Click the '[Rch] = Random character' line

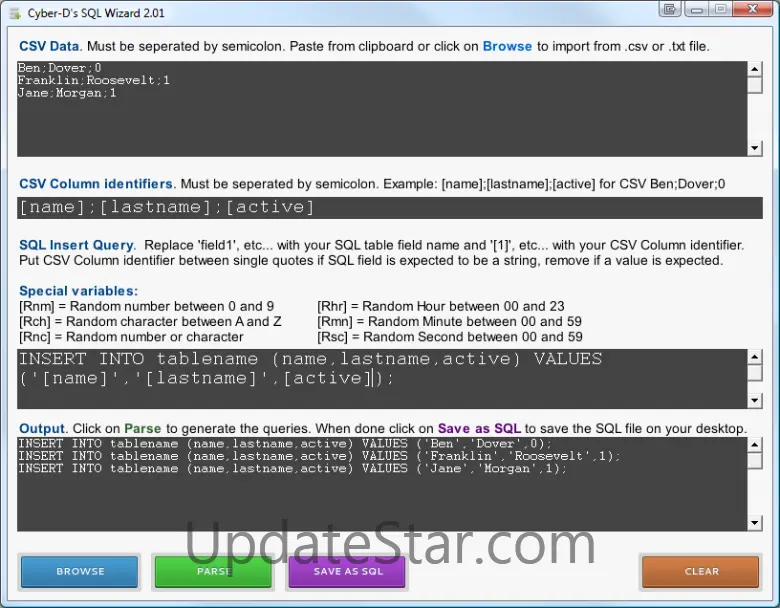pyautogui.click(x=150, y=322)
